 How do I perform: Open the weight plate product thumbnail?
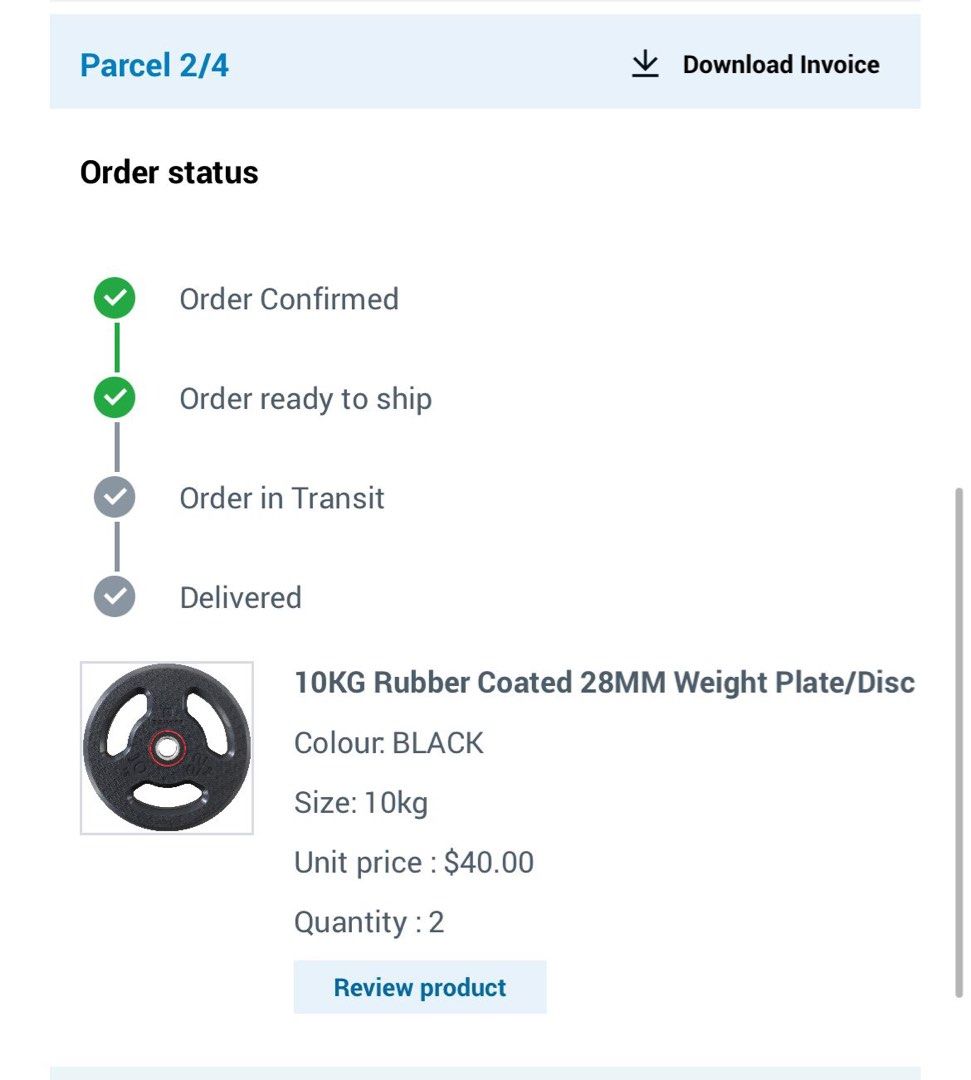167,748
